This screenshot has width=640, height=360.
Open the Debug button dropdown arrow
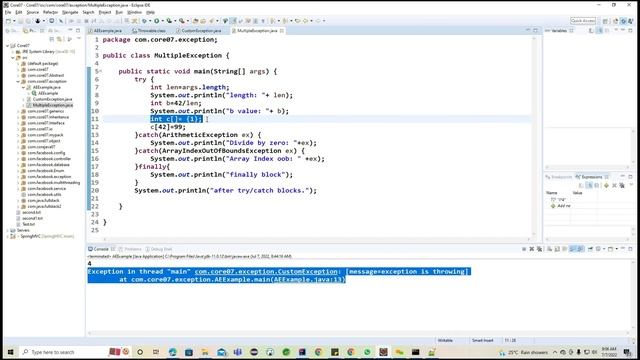click(150, 21)
